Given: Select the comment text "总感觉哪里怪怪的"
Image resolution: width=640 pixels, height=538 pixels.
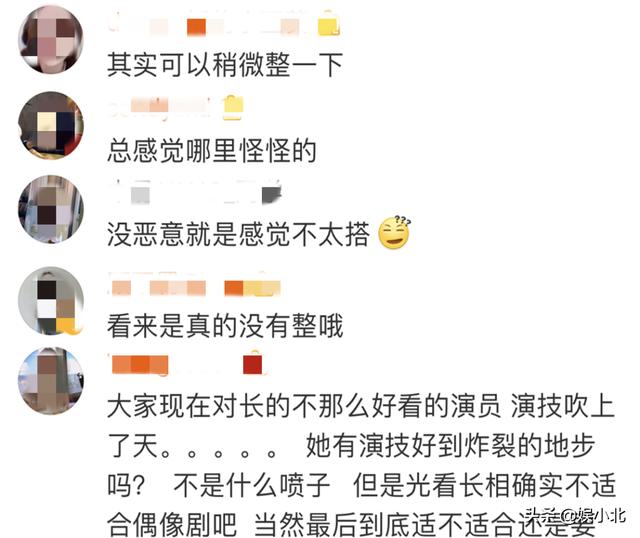Looking at the screenshot, I should pyautogui.click(x=212, y=151).
